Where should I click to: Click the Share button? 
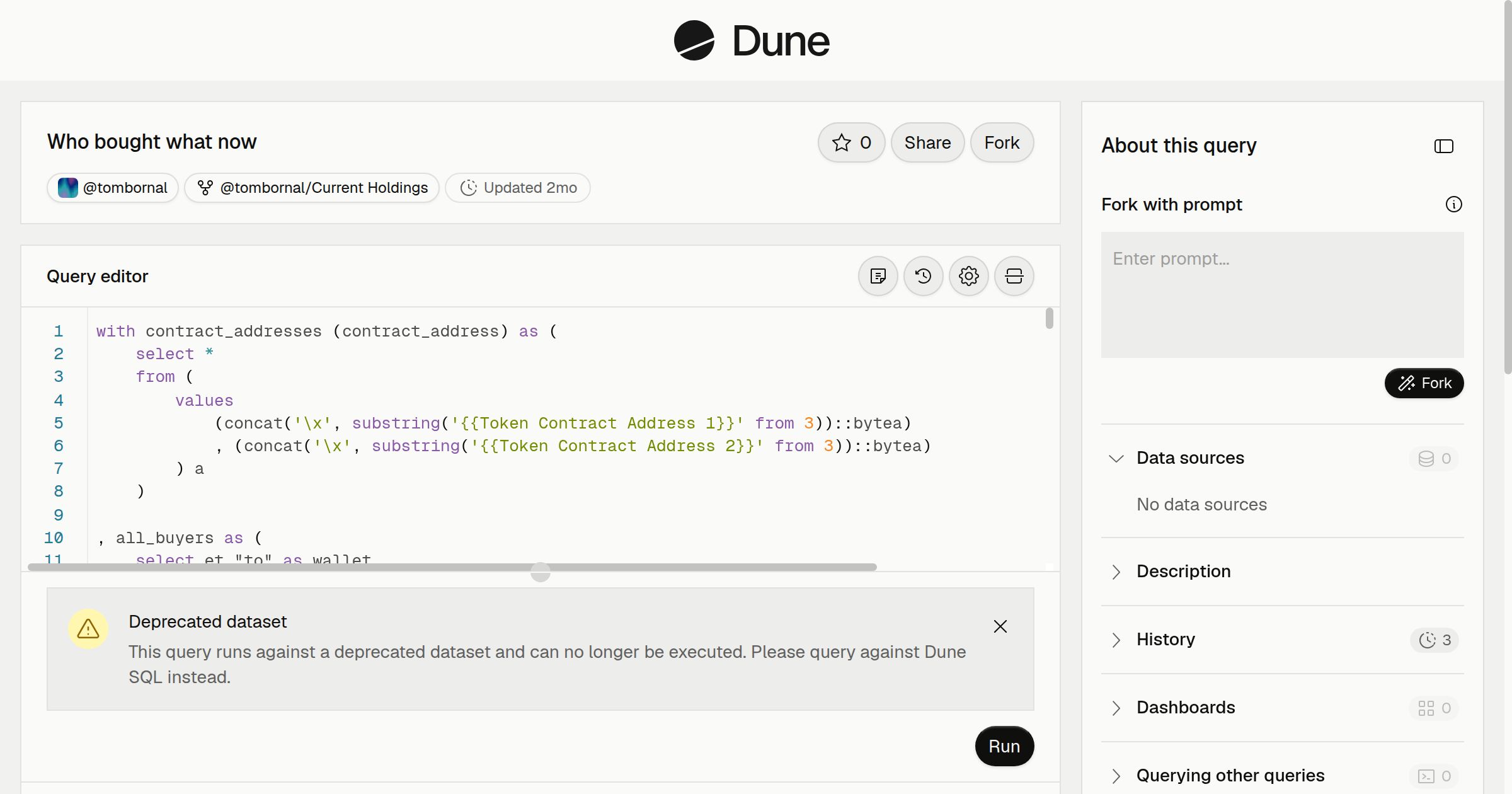pos(927,142)
